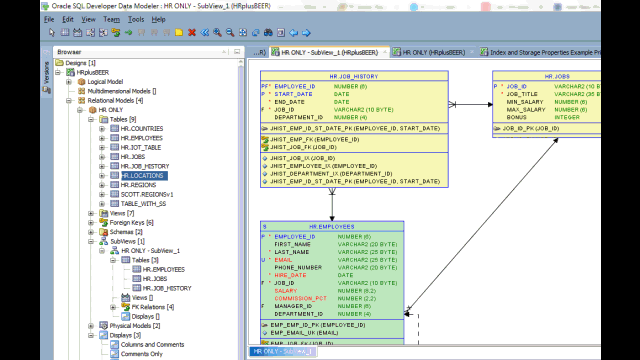Zoom in using the magnifier plus icon
The width and height of the screenshot is (640, 360).
point(217,33)
